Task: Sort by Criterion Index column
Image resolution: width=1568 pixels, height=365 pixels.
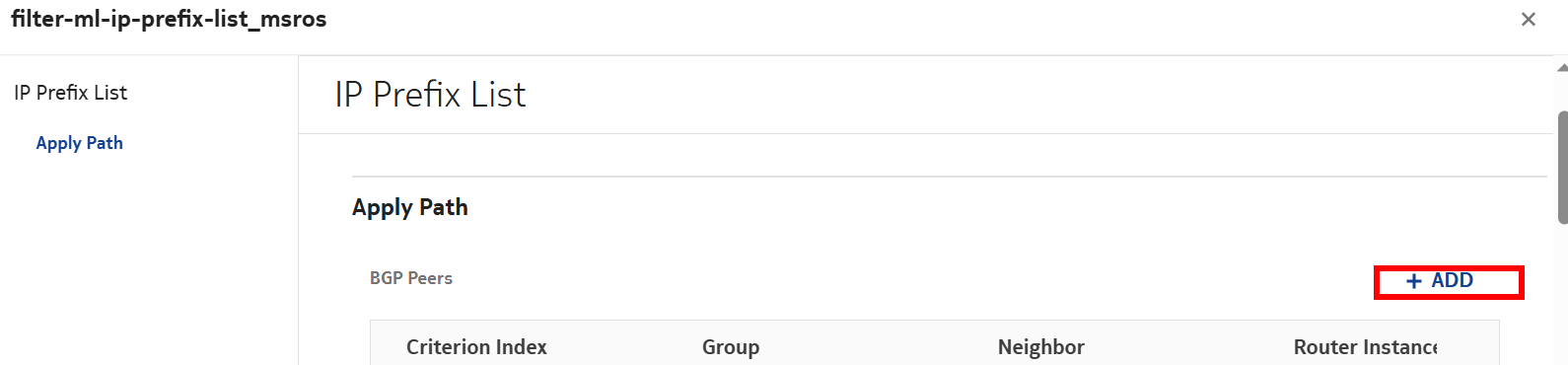Action: pos(476,347)
